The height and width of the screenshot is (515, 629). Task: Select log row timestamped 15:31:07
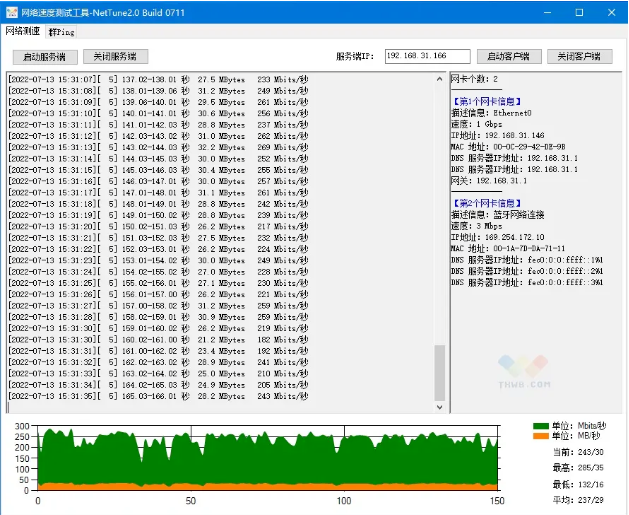click(x=158, y=79)
